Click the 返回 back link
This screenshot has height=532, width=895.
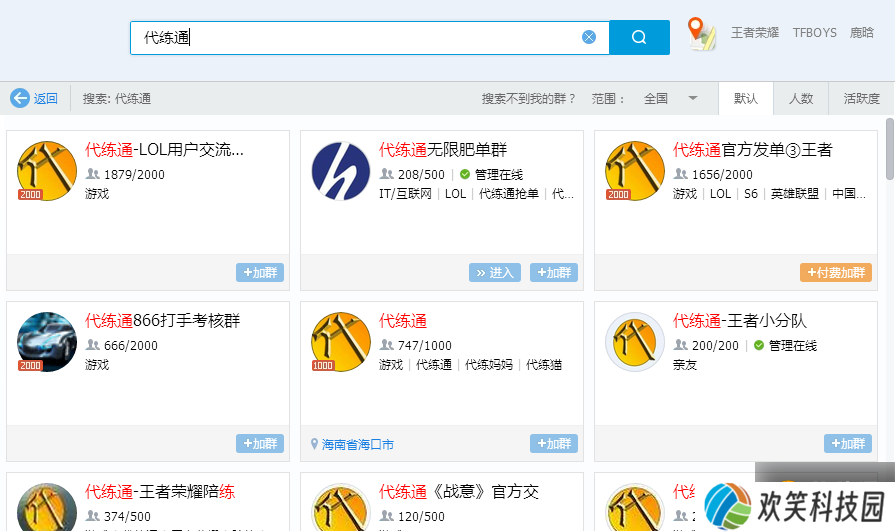pos(45,99)
